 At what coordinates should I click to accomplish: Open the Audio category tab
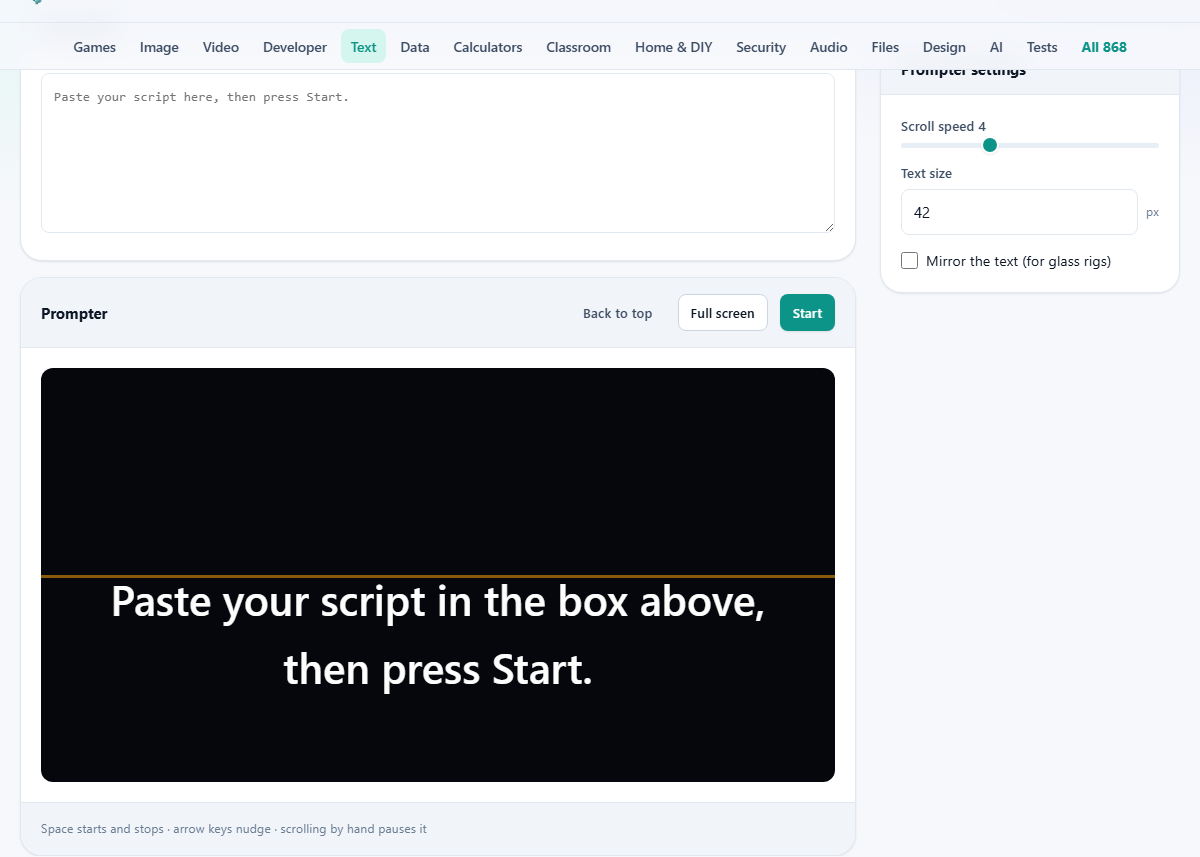click(x=829, y=47)
